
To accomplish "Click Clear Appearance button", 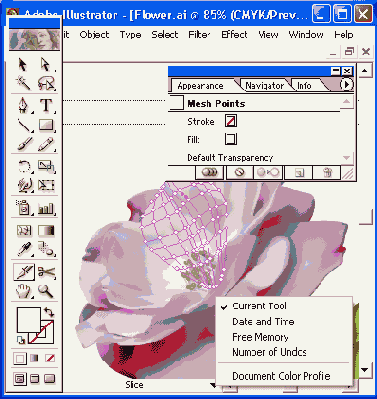I will [239, 172].
